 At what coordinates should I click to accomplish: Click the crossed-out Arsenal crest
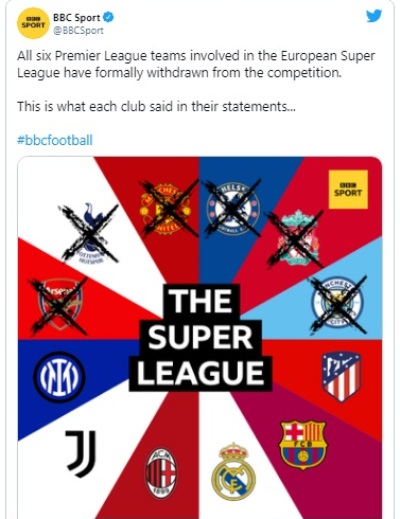click(59, 306)
